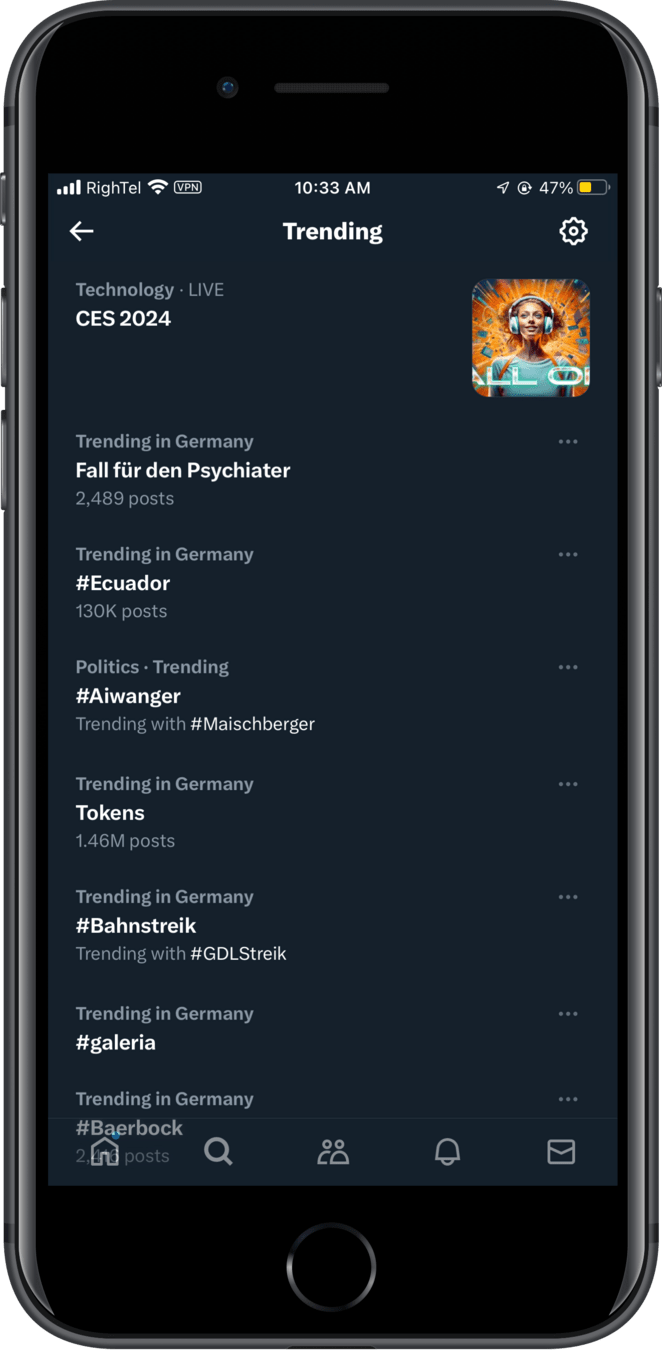Open CES 2024 Technology live event

click(124, 319)
